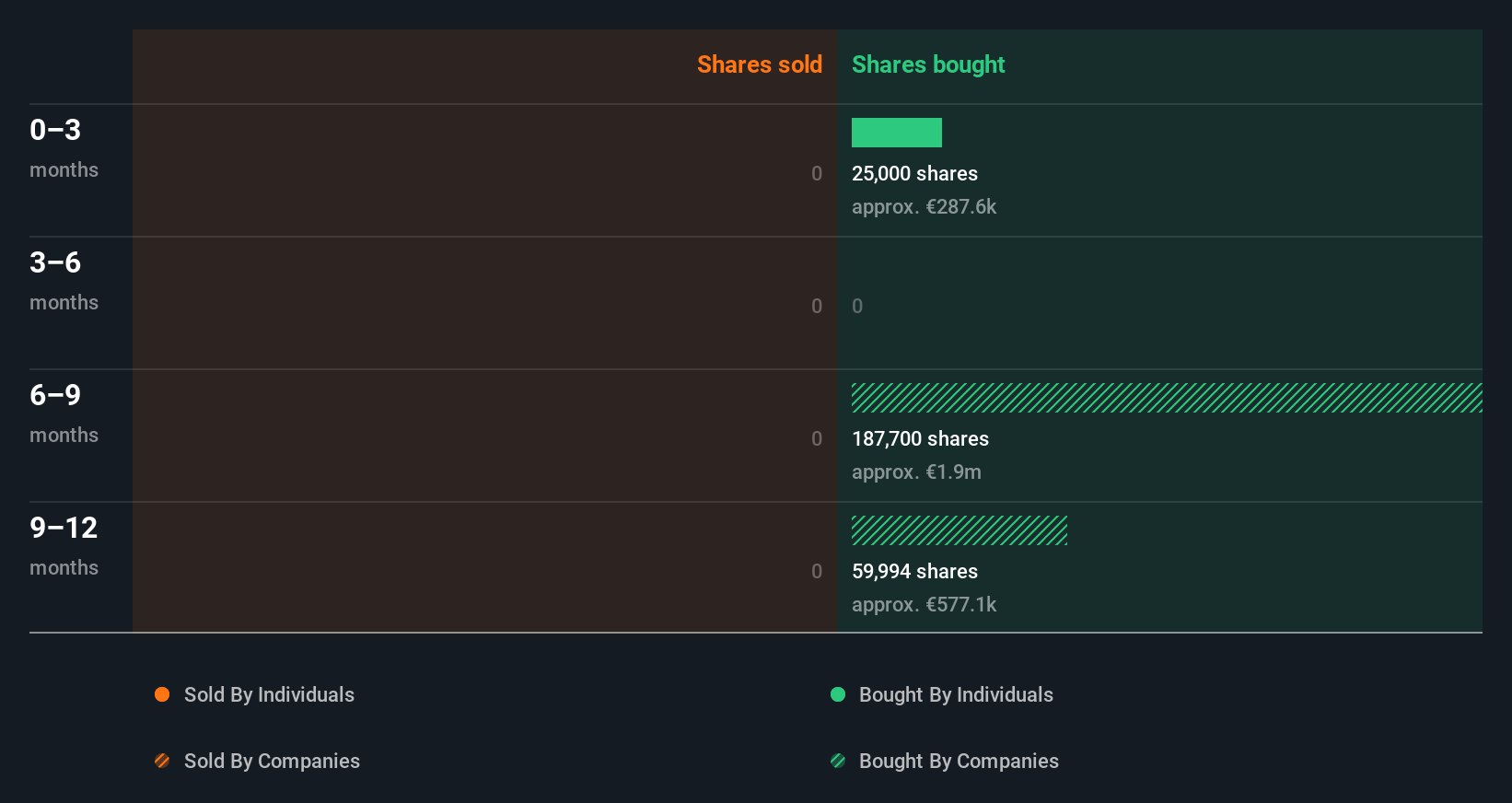
Task: Click the 25,000 shares value
Action: pyautogui.click(x=914, y=173)
